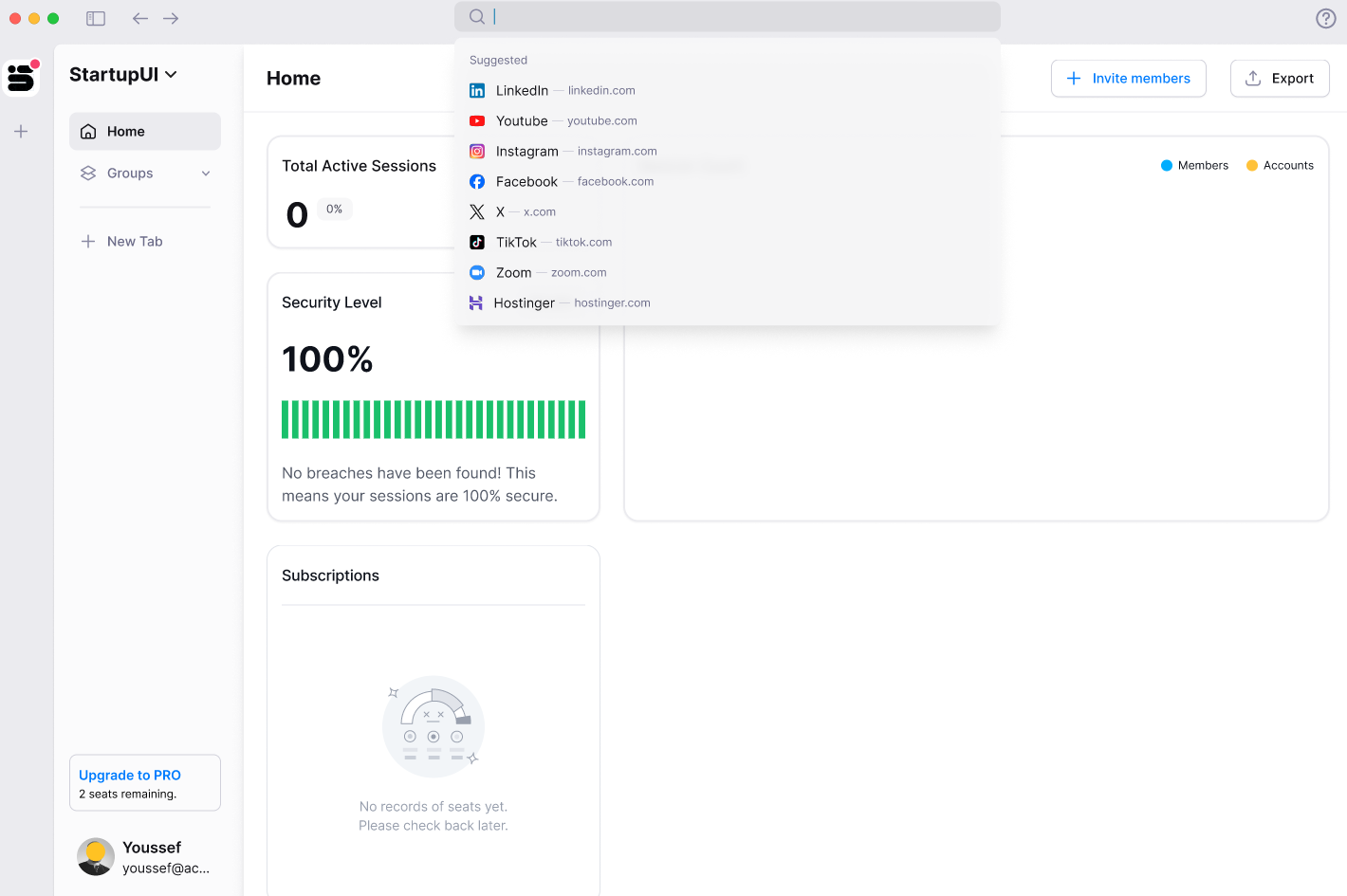The width and height of the screenshot is (1347, 896).
Task: Click the Total Active Sessions heading
Action: coord(359,166)
